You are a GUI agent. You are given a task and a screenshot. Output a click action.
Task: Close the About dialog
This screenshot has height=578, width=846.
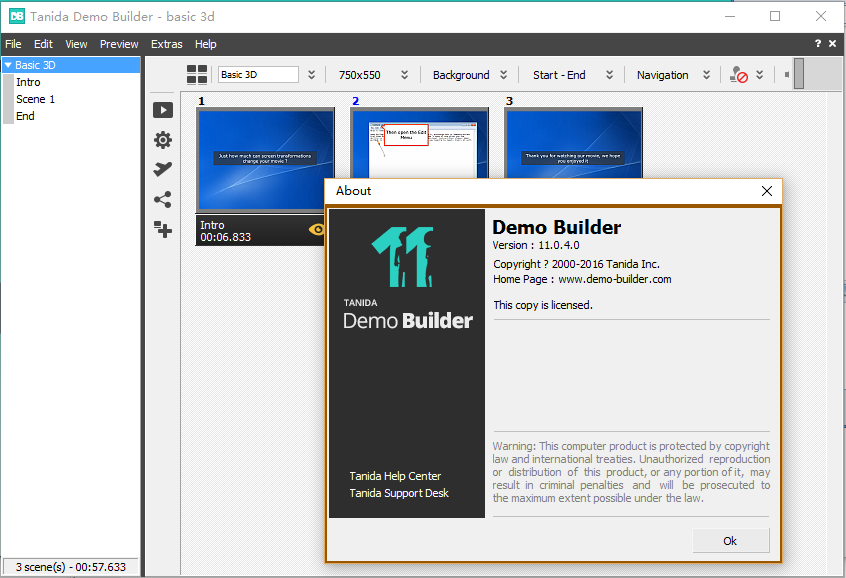point(767,191)
